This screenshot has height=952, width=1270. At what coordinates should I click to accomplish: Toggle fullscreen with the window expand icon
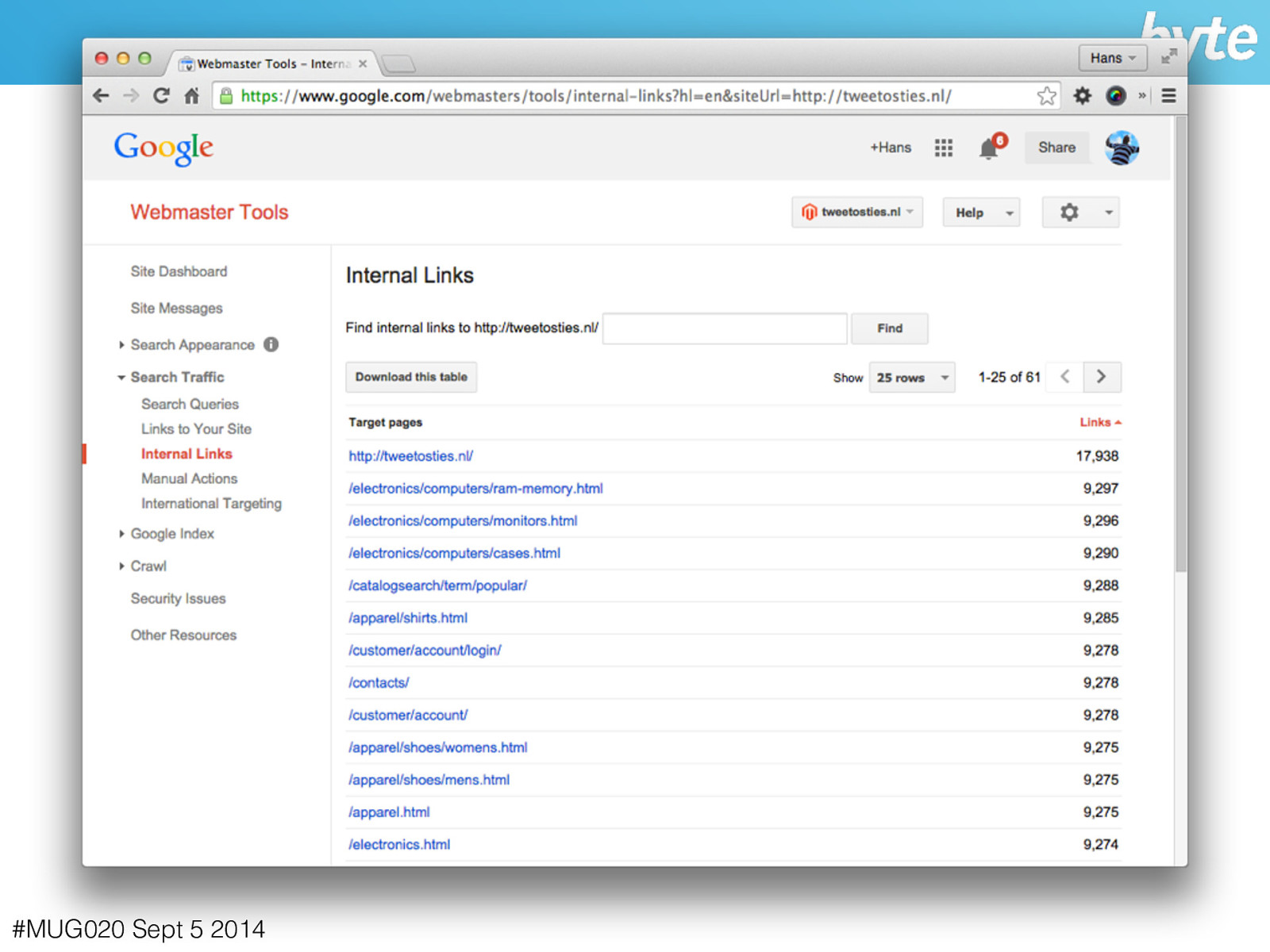point(1168,57)
